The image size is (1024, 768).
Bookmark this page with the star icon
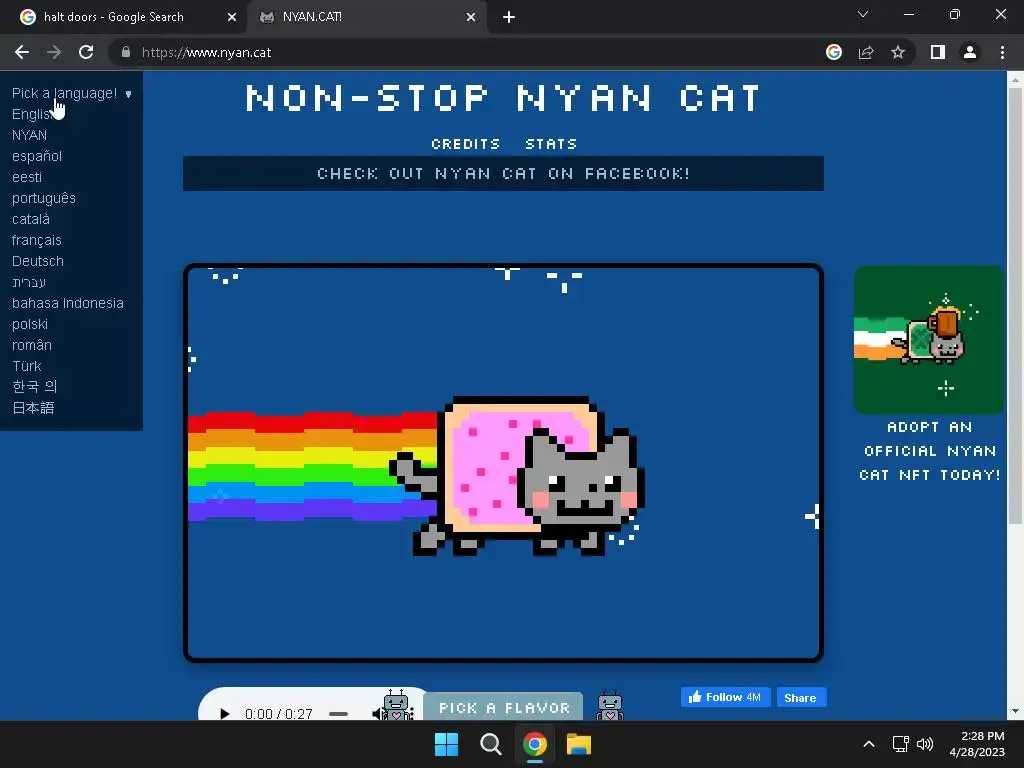(898, 52)
